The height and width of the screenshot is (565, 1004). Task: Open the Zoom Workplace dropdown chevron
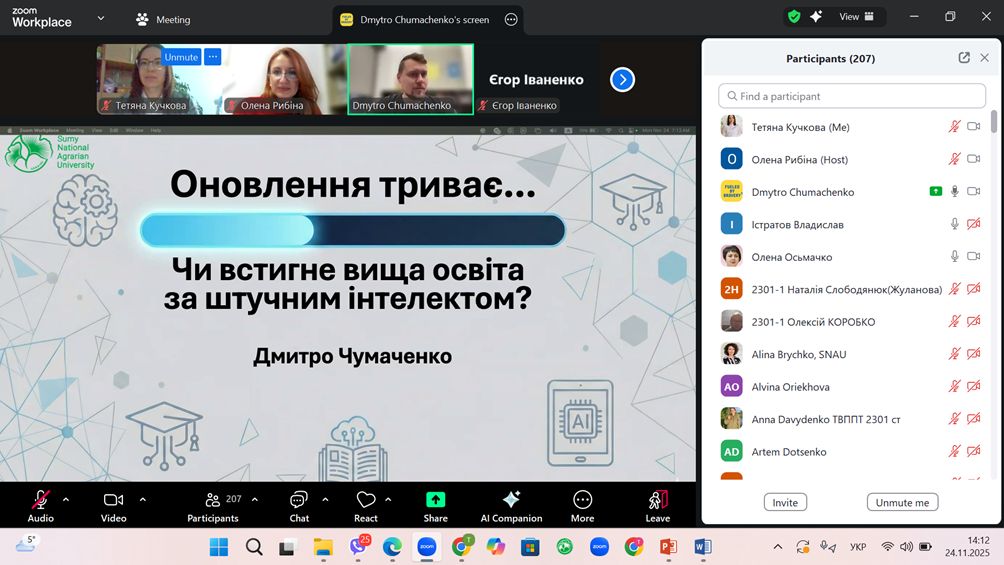pyautogui.click(x=100, y=18)
